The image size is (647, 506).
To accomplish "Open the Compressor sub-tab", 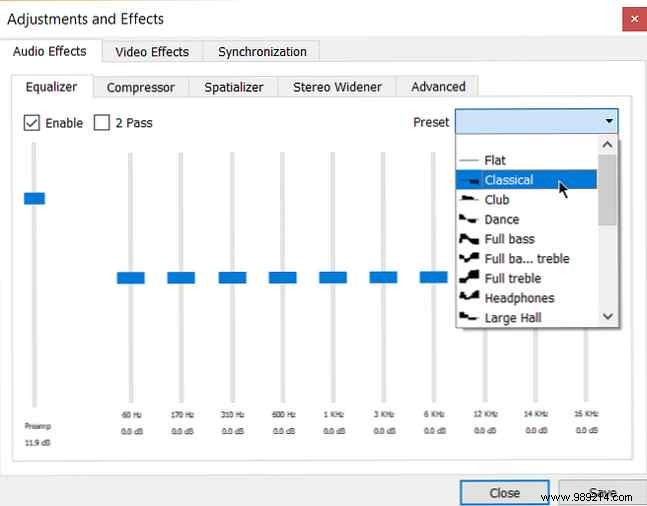I will click(141, 87).
